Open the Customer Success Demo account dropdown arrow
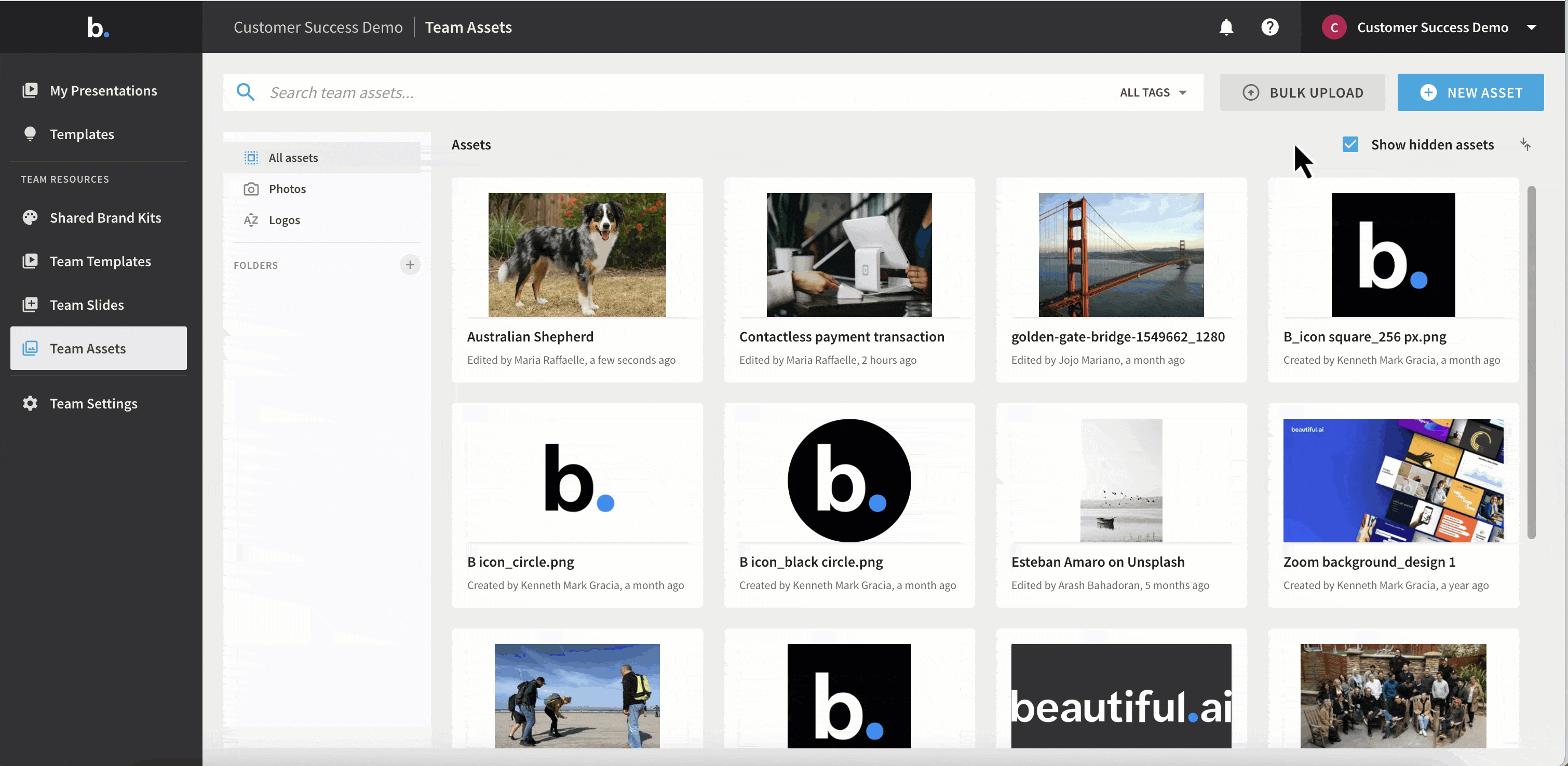Viewport: 1568px width, 766px height. click(1532, 28)
